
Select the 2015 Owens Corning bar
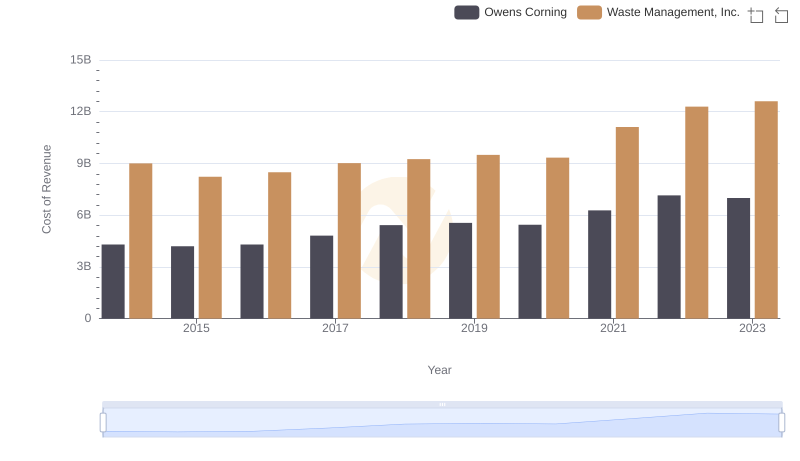click(182, 282)
